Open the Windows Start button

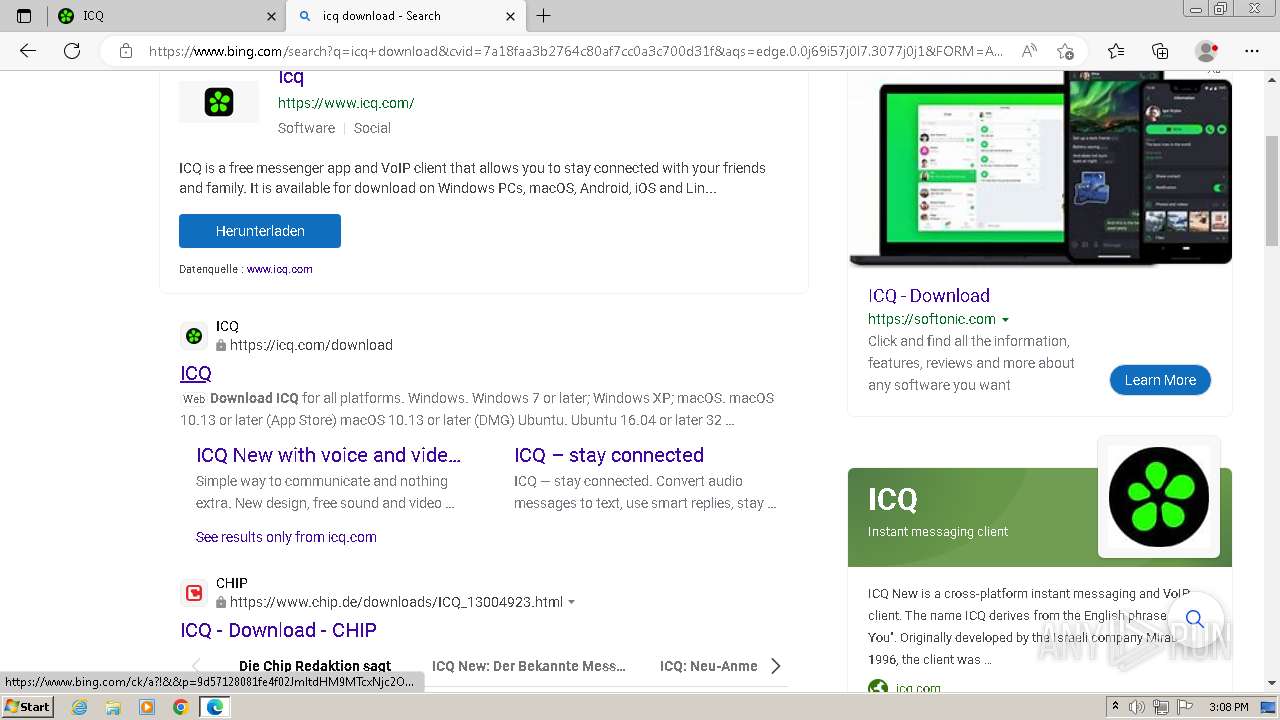click(x=28, y=706)
